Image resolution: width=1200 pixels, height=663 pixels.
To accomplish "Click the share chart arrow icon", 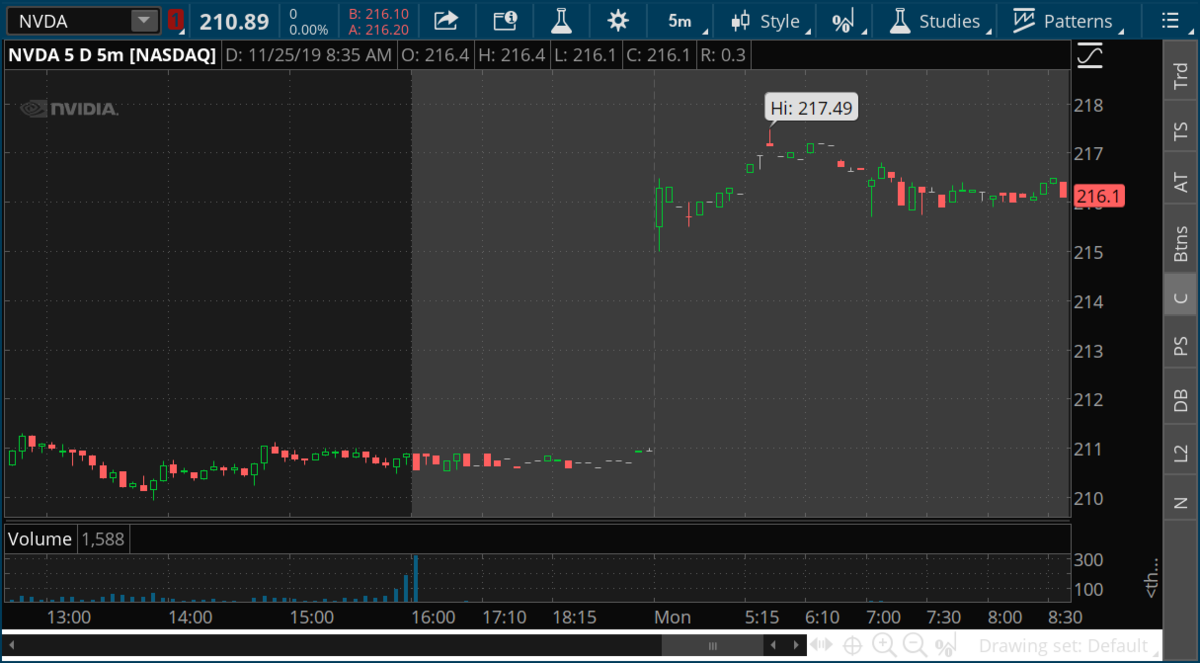I will point(446,20).
